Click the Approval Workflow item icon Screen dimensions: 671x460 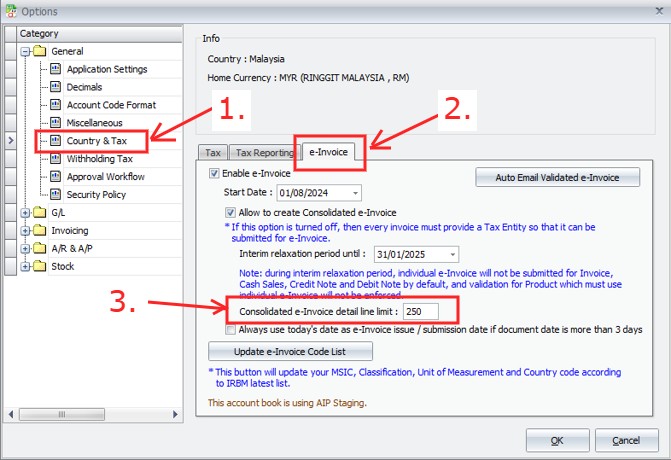click(56, 177)
